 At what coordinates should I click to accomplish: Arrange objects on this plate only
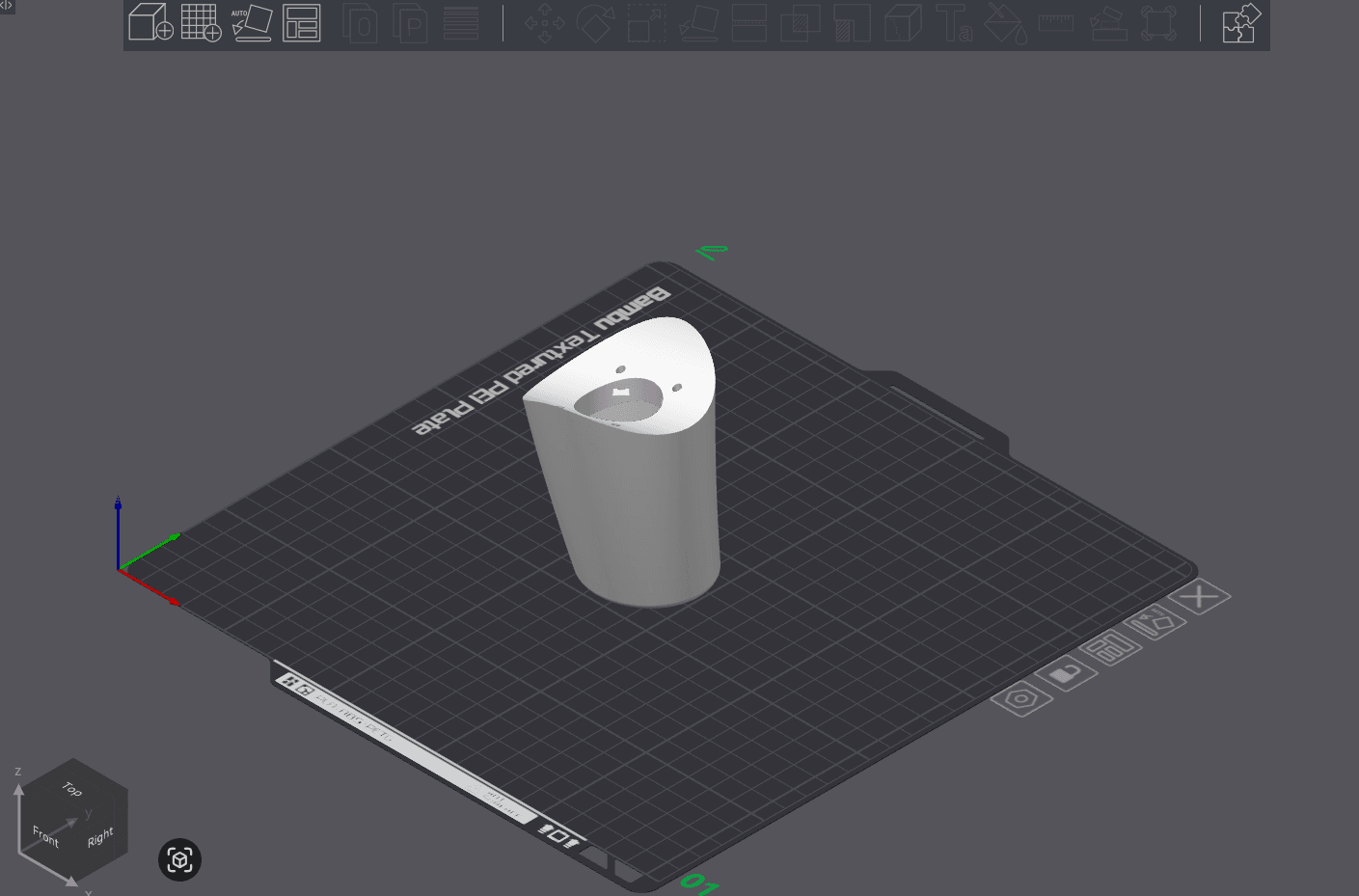1110,646
